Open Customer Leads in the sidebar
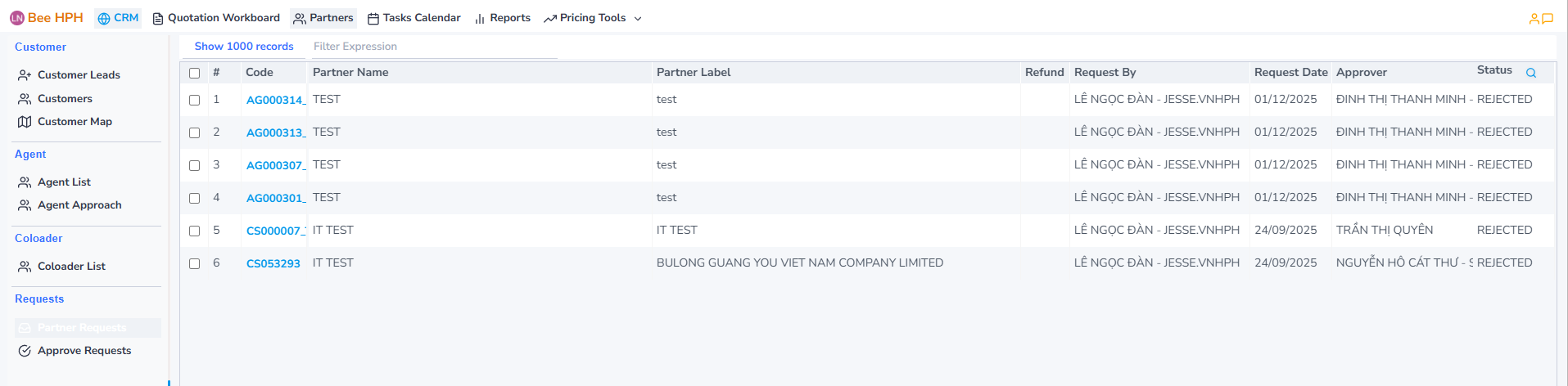Screen dimensions: 1568x386 point(79,75)
